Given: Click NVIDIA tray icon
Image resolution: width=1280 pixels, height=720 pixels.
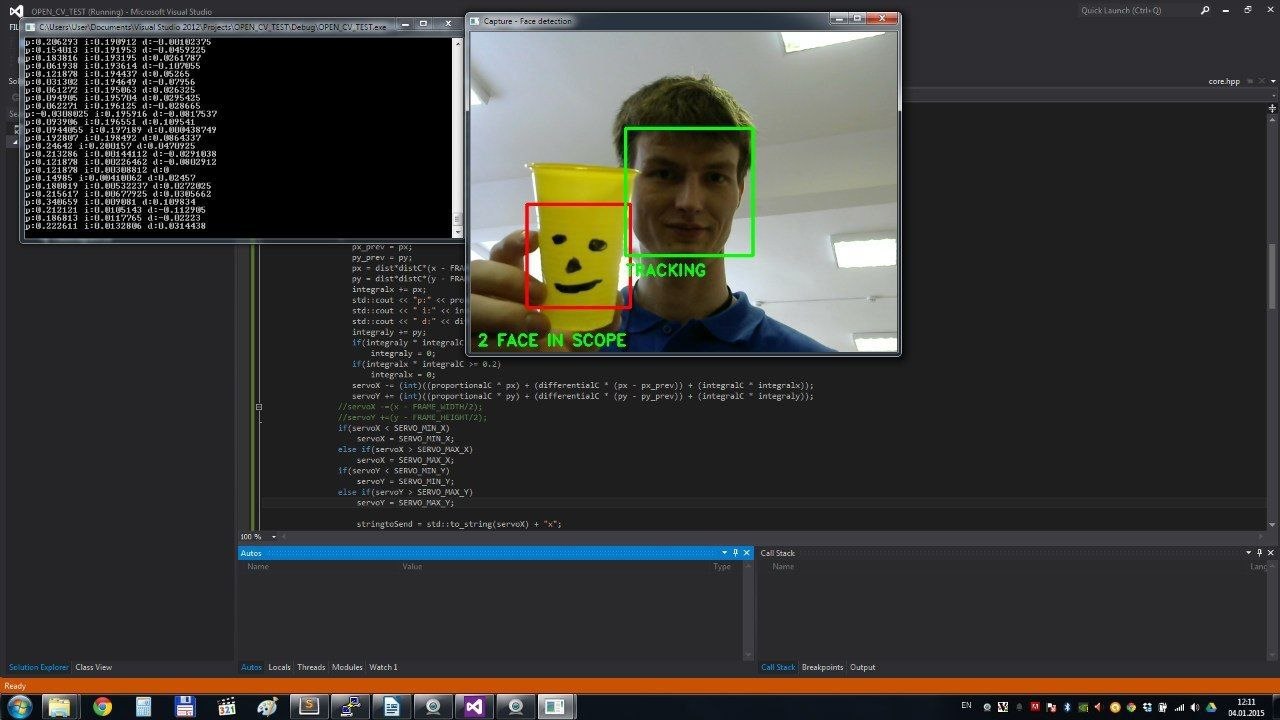Looking at the screenshot, I should coord(1083,707).
